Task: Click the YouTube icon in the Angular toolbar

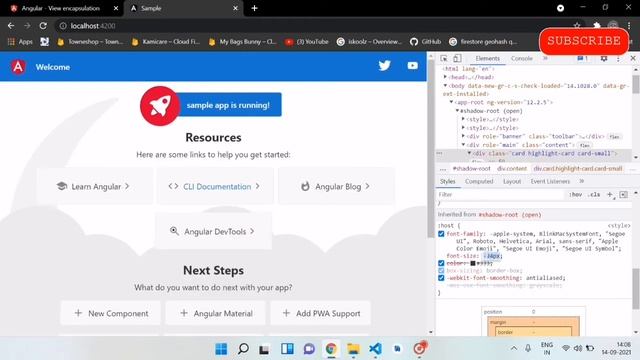Action: tap(412, 66)
